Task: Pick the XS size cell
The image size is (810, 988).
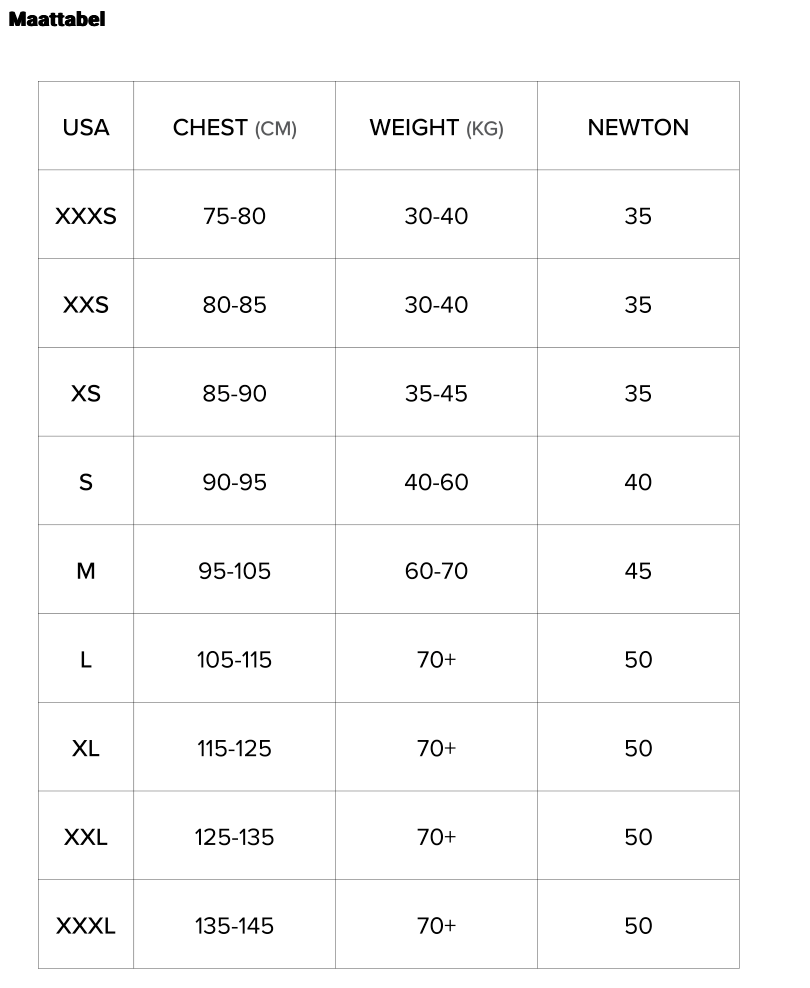Action: coord(86,393)
